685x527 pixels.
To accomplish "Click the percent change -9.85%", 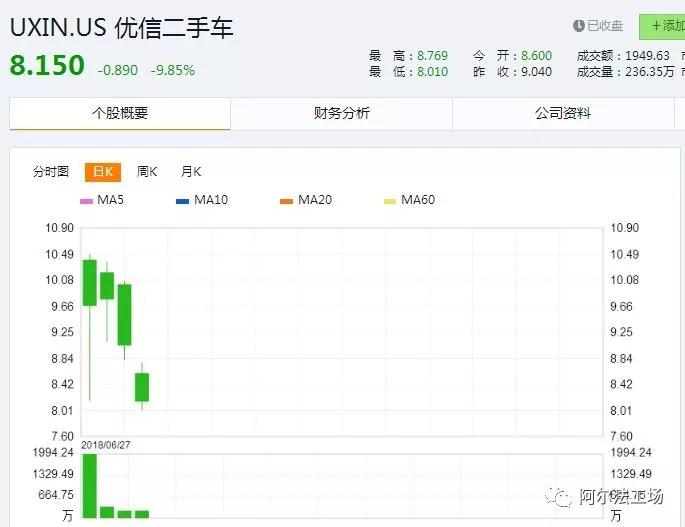I will (173, 70).
